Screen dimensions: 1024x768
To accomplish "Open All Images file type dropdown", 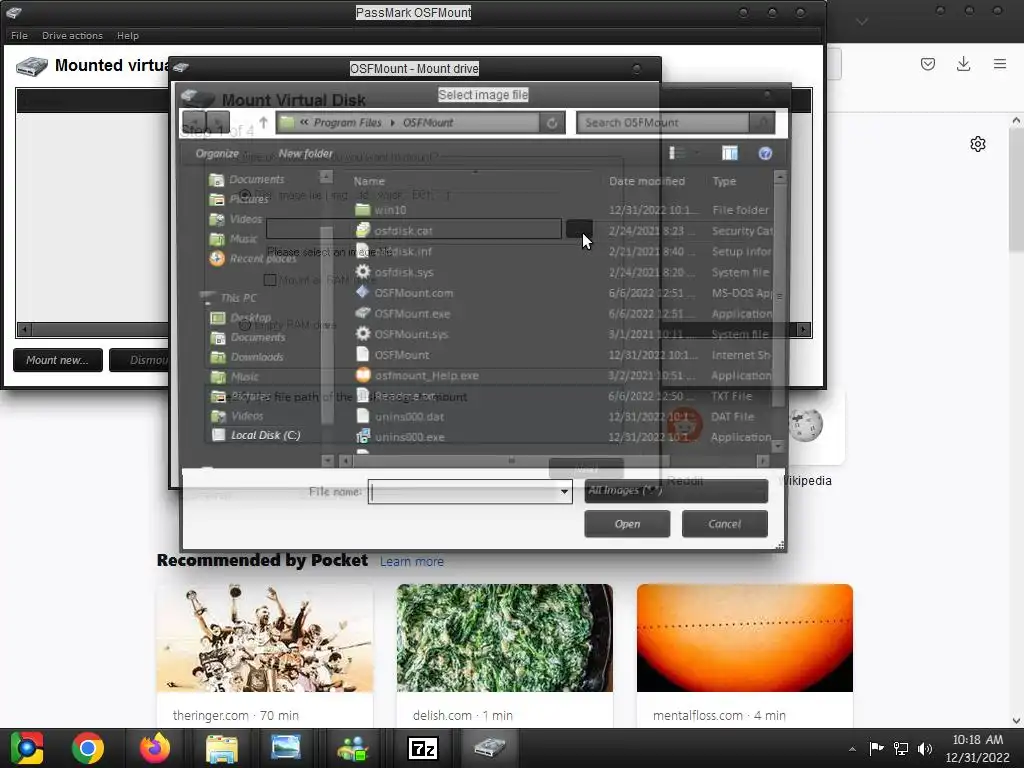I will point(676,490).
